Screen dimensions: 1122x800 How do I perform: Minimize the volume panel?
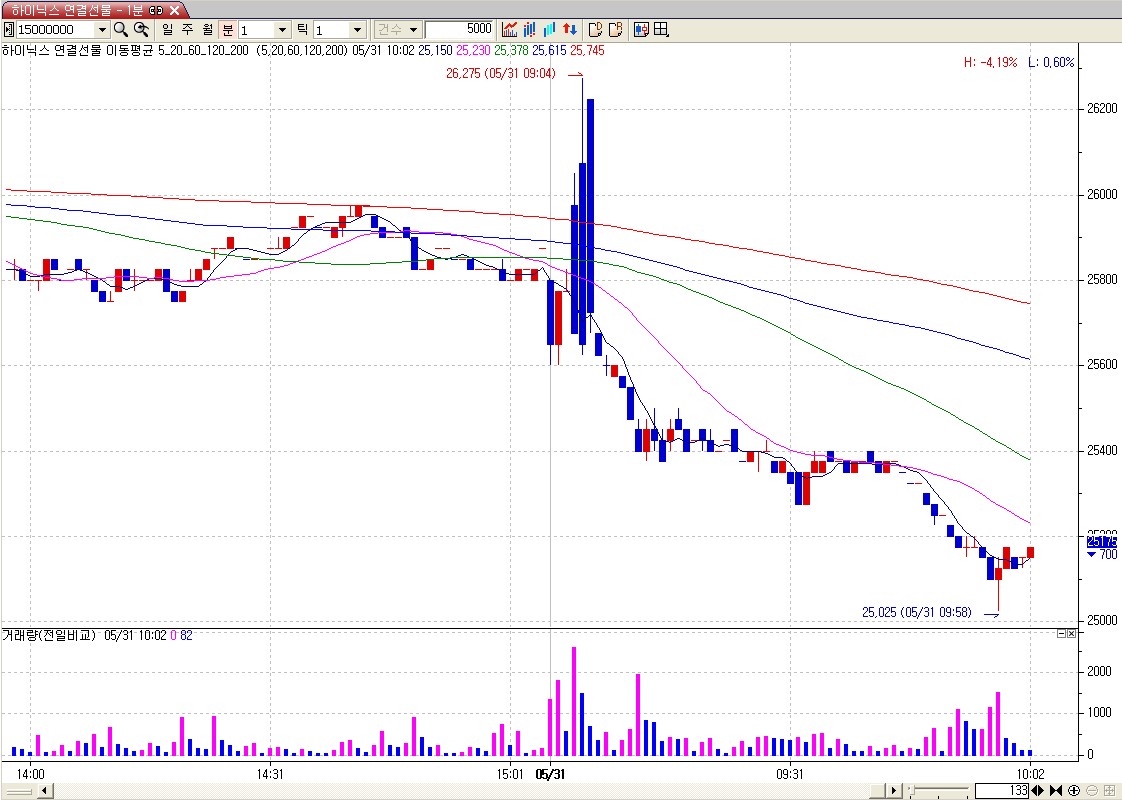[1061, 634]
